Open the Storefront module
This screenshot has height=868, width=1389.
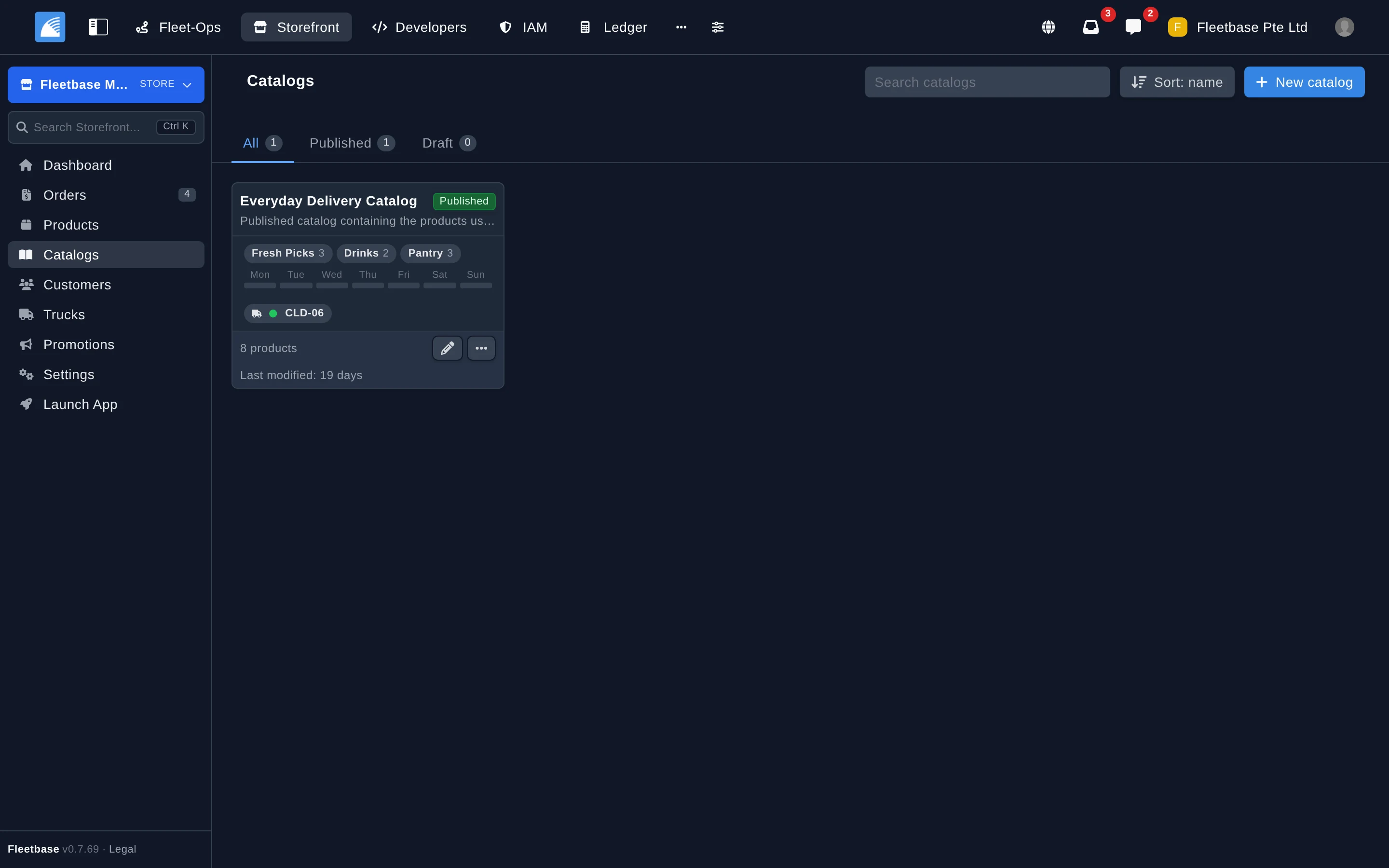tap(296, 27)
